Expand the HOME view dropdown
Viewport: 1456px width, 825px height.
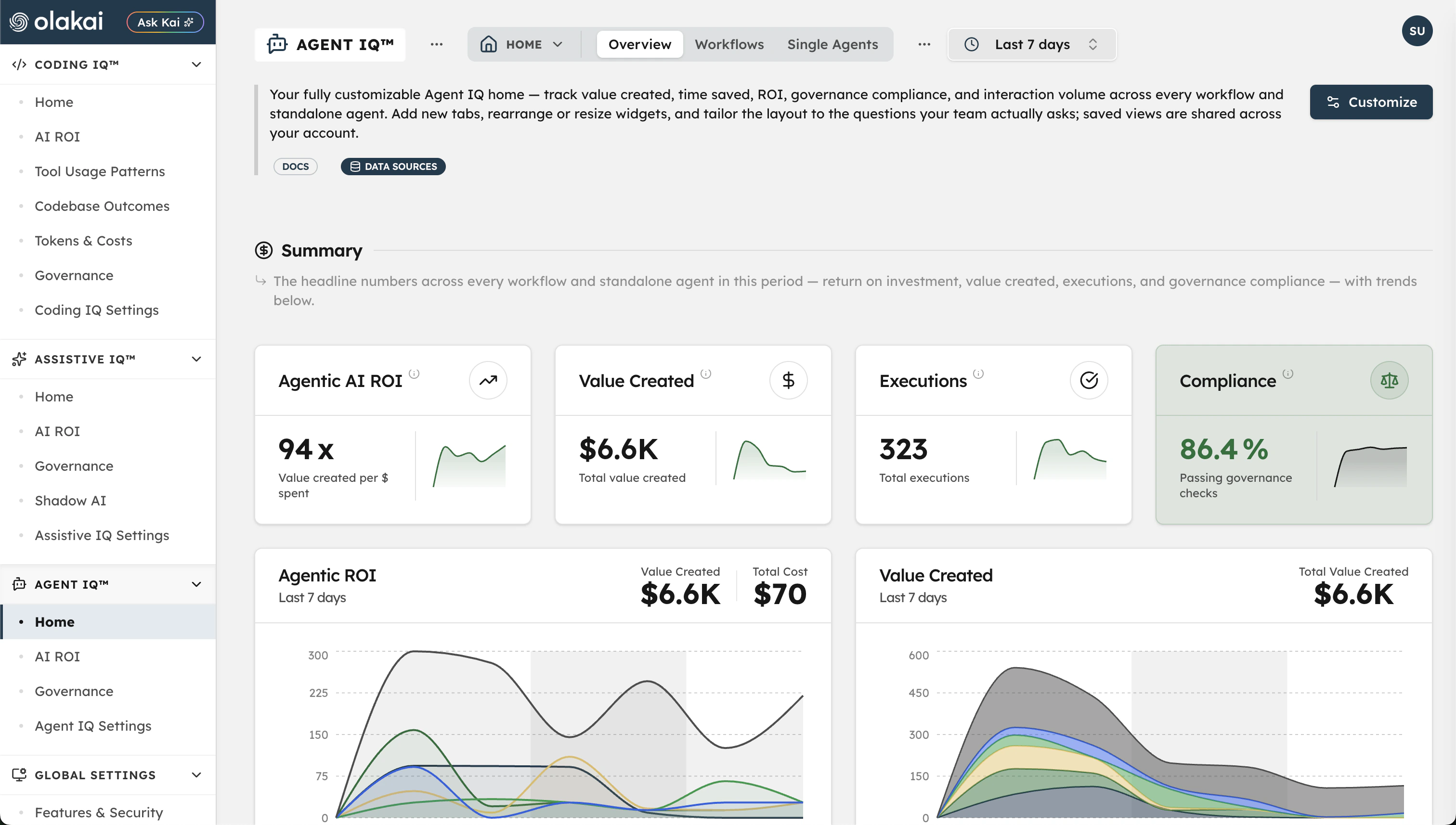[x=521, y=44]
